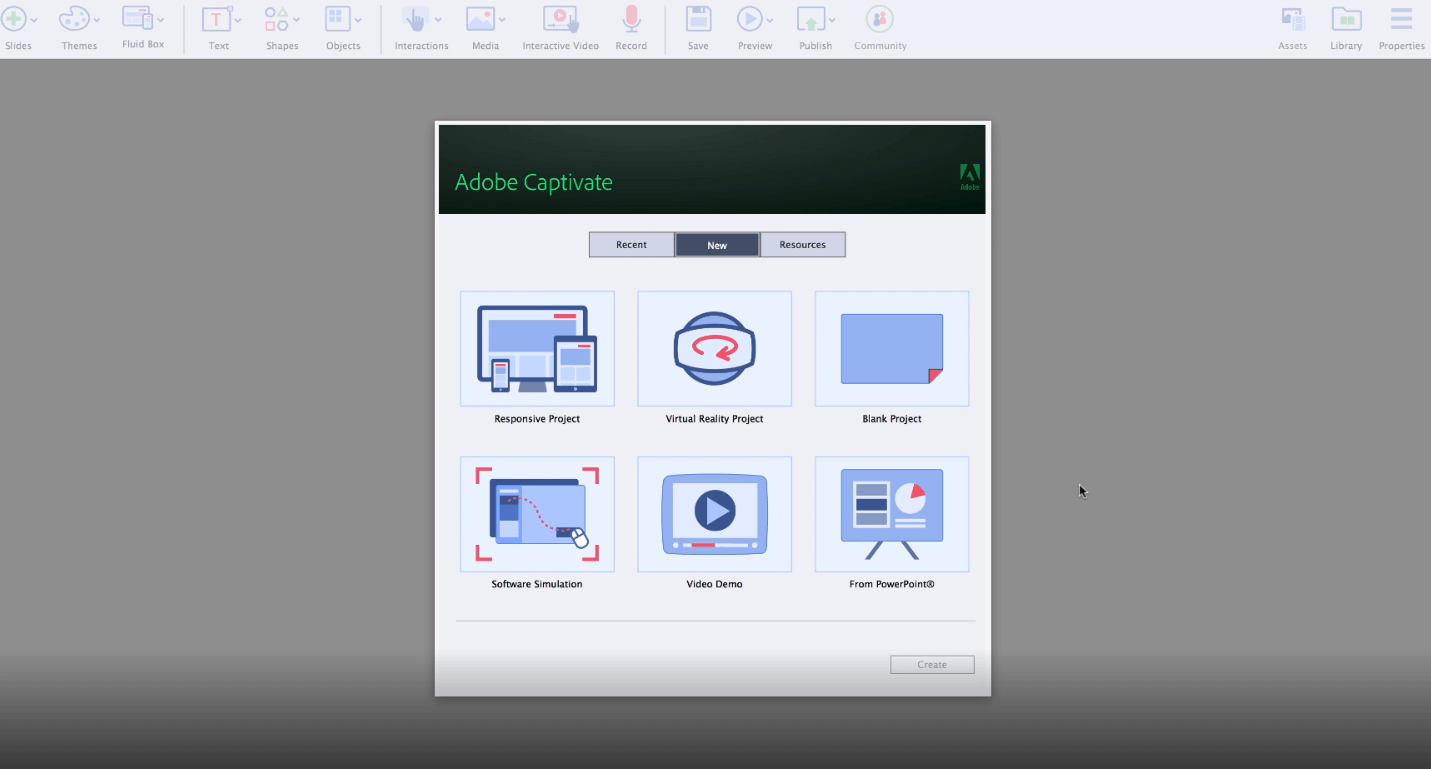Viewport: 1431px width, 769px height.
Task: Open the Themes palette icon
Action: [x=74, y=18]
